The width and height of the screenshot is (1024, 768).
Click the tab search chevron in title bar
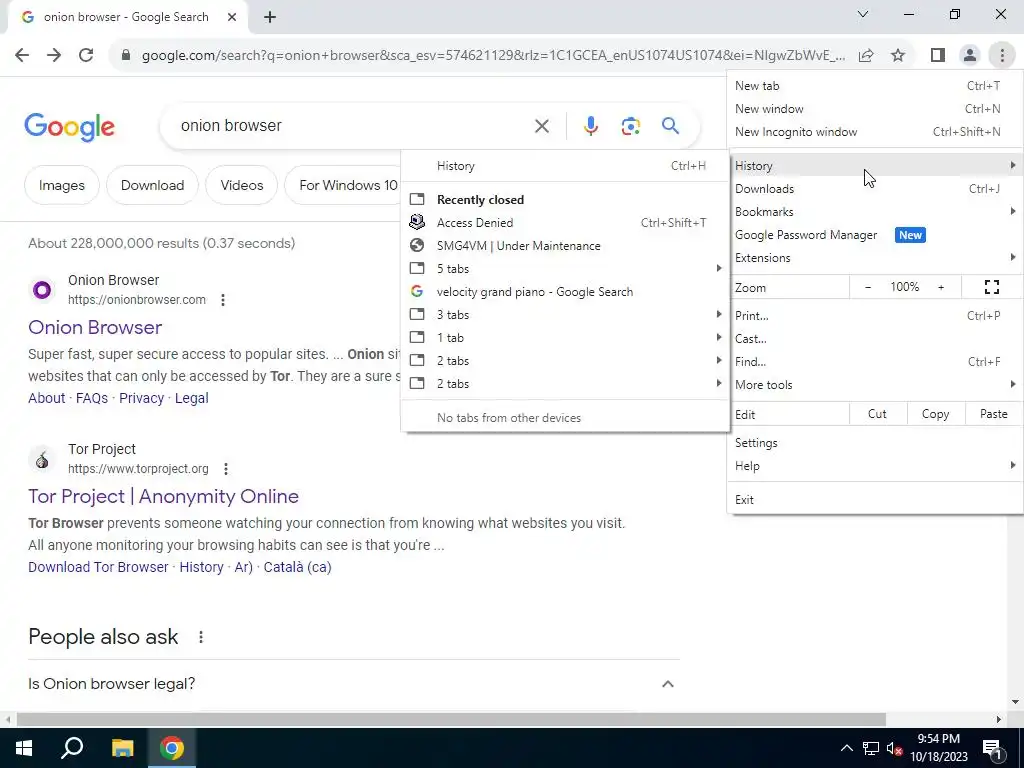coord(863,14)
